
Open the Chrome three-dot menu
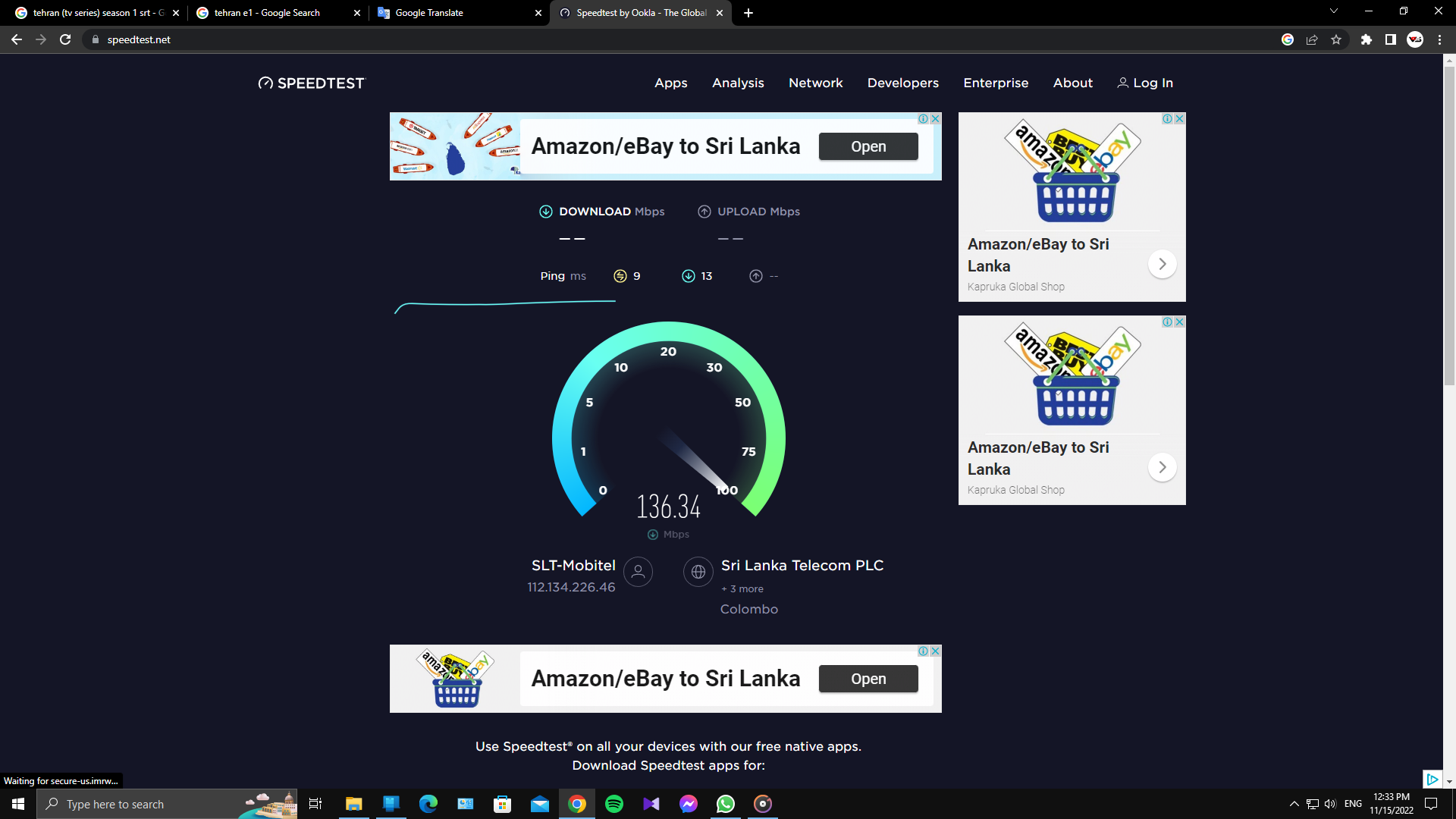pos(1439,39)
